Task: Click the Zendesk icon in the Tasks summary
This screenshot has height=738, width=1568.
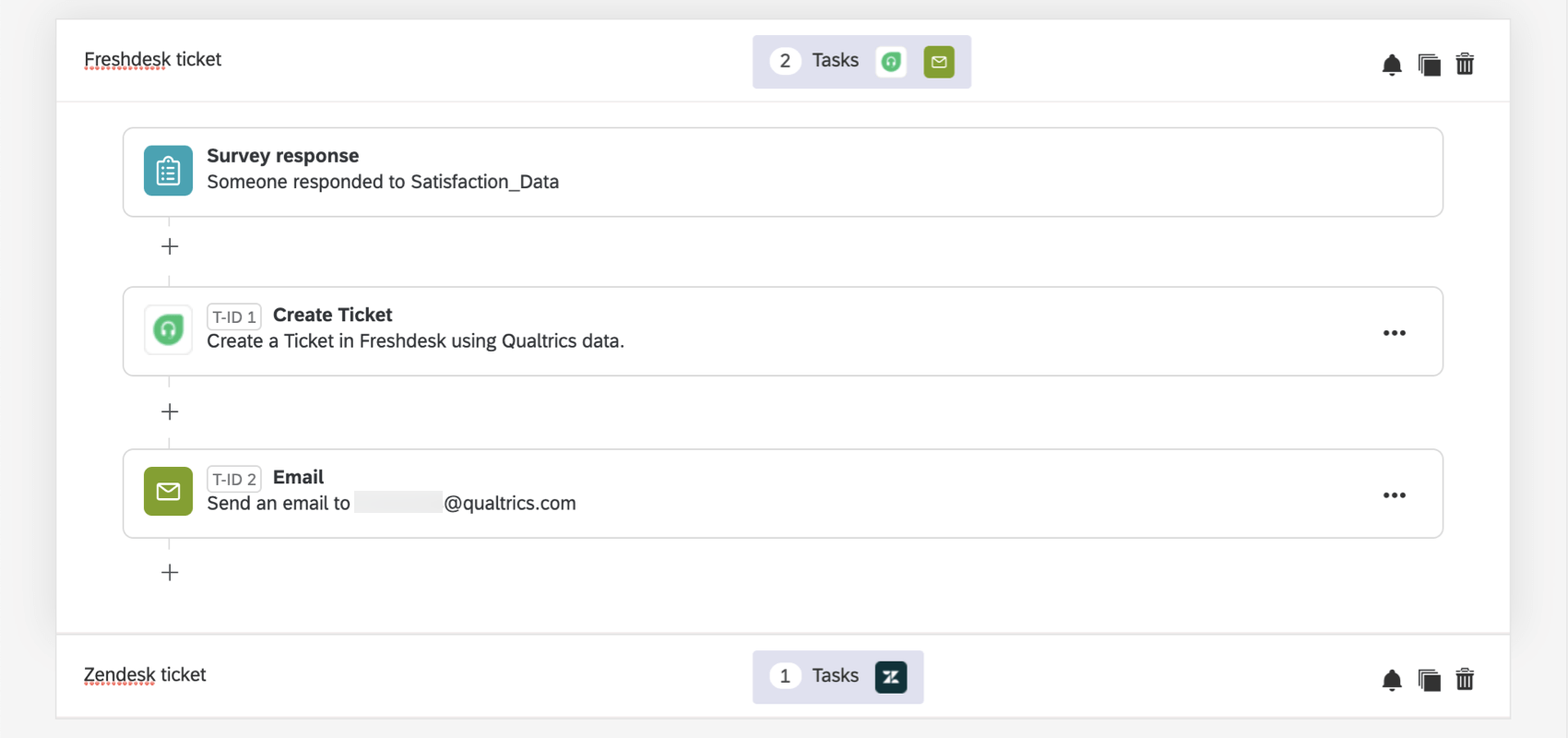Action: 891,677
